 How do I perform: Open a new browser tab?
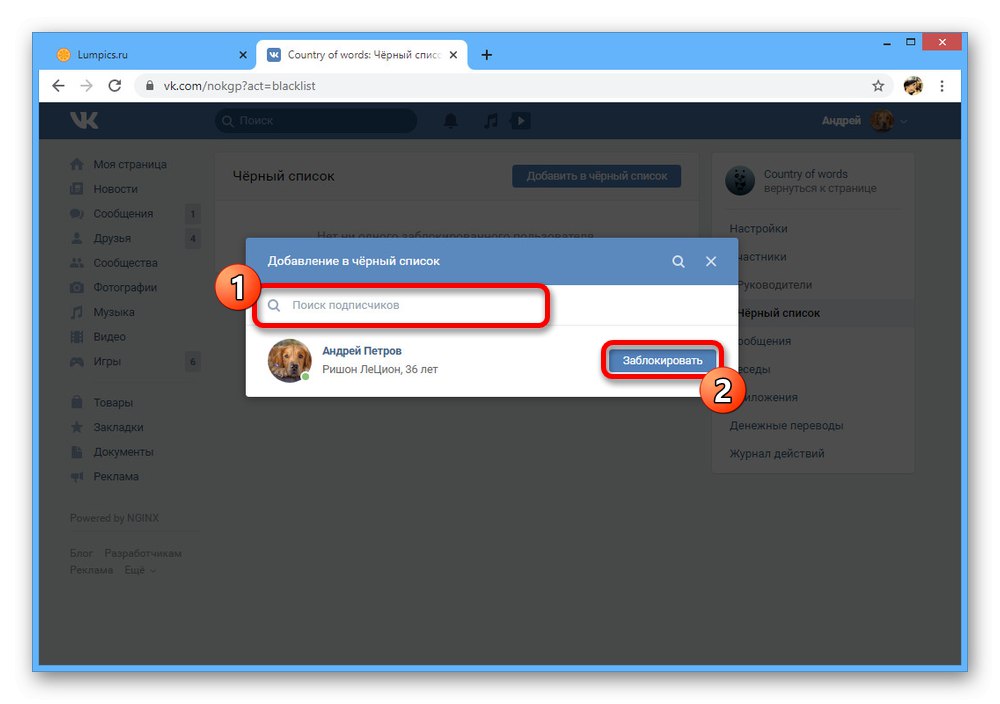point(487,55)
